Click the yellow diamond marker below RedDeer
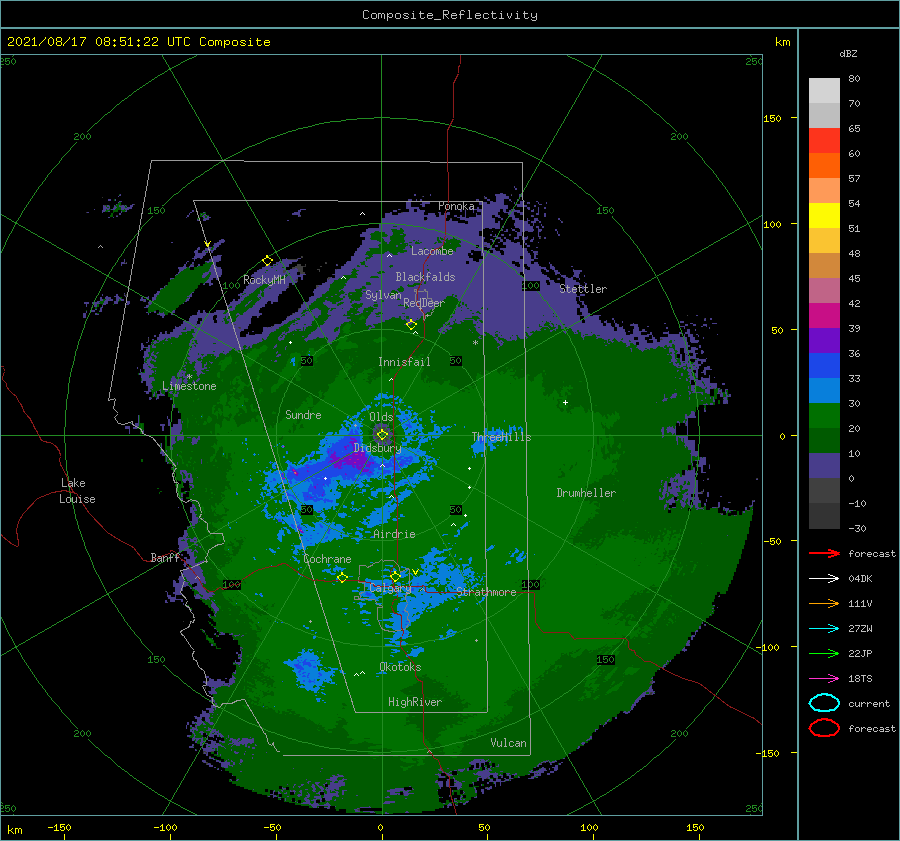The height and width of the screenshot is (841, 900). pyautogui.click(x=411, y=325)
